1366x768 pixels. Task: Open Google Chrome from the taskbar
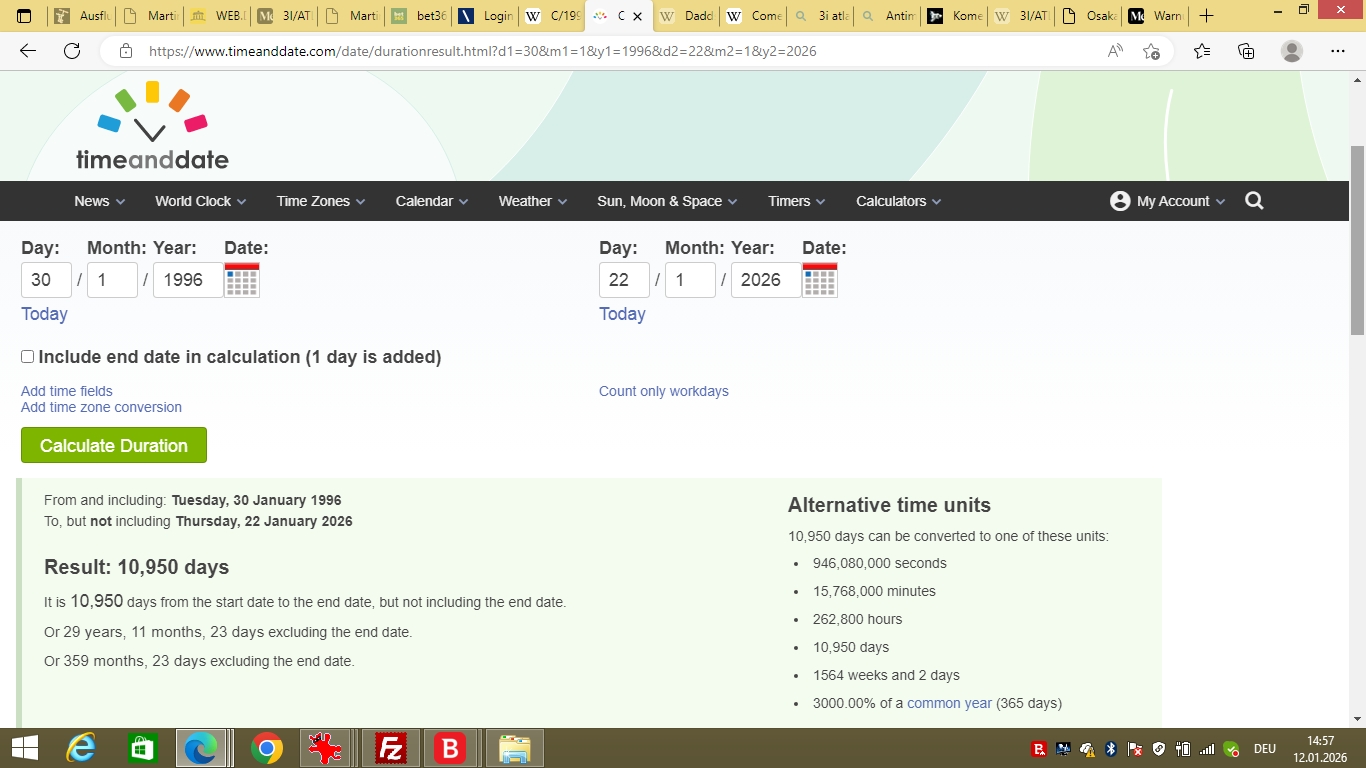266,748
